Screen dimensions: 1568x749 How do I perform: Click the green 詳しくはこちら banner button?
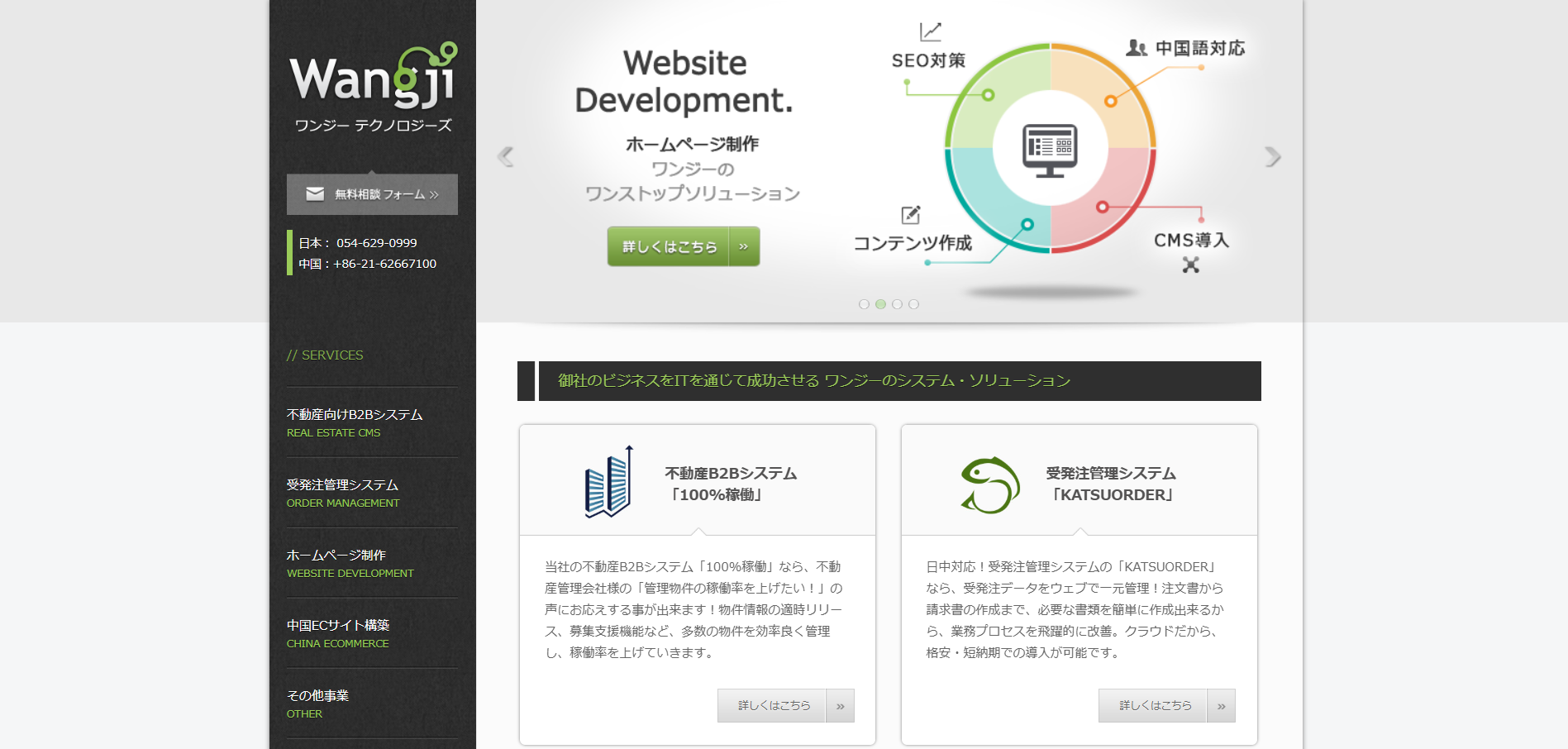pos(669,246)
